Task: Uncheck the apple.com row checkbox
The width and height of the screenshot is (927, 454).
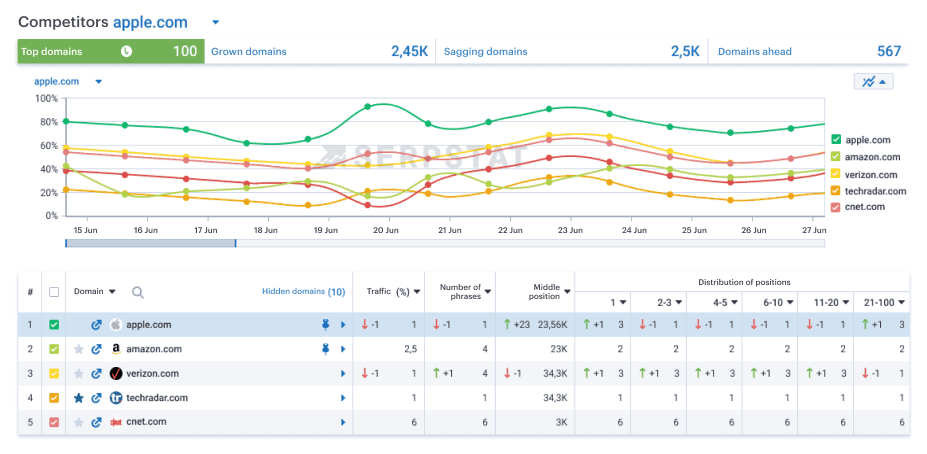Action: pyautogui.click(x=54, y=325)
